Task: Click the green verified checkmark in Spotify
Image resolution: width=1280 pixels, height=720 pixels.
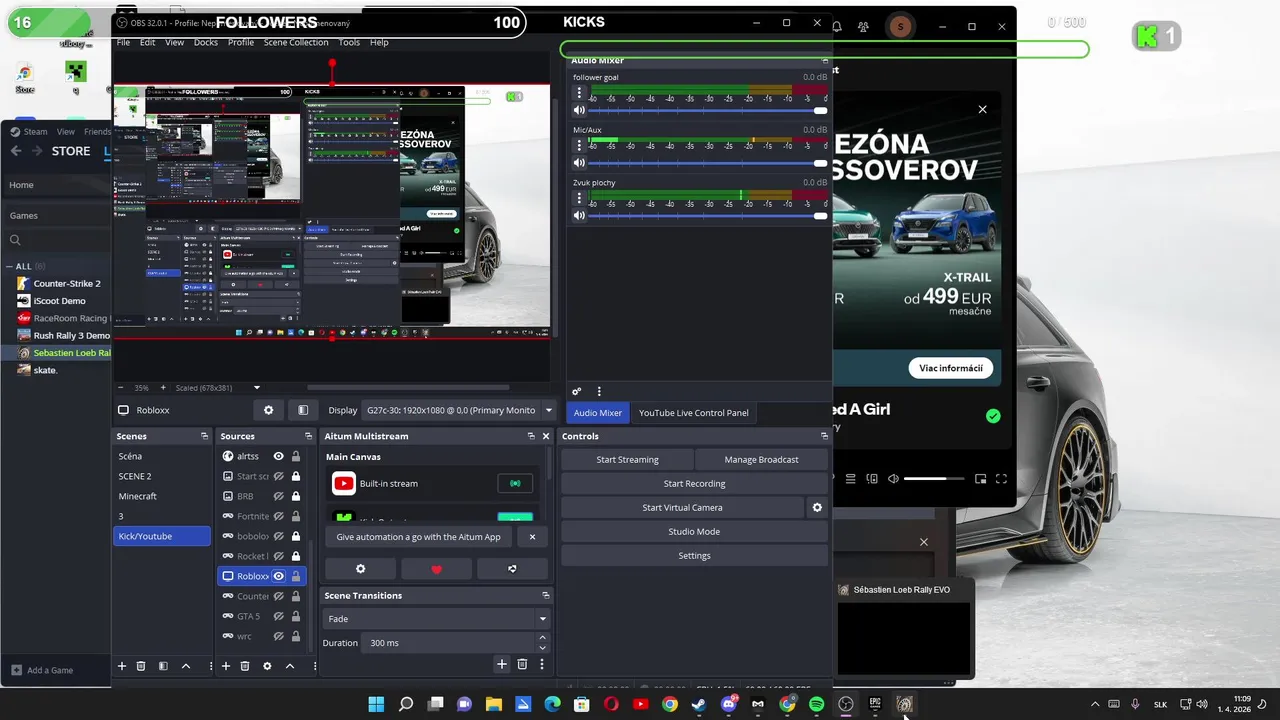Action: coord(993,416)
